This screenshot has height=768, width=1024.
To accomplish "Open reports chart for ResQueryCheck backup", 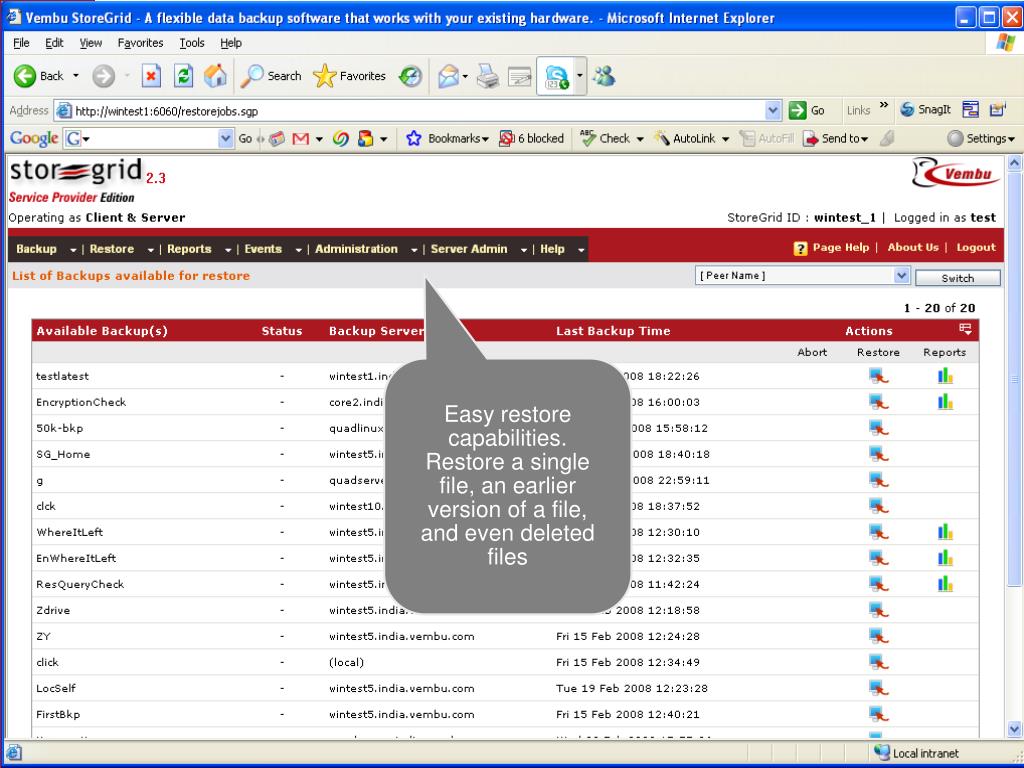I will pyautogui.click(x=945, y=584).
